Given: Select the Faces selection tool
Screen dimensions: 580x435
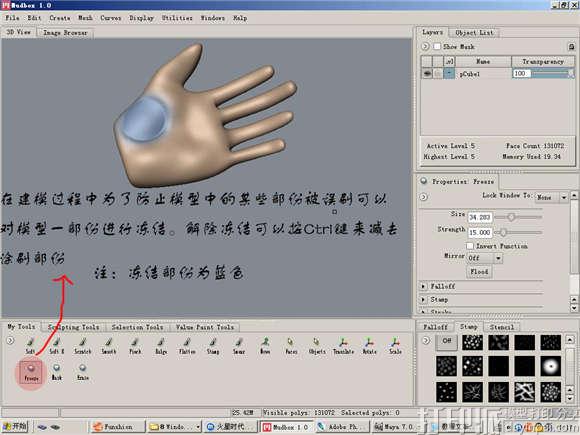Looking at the screenshot, I should [x=291, y=345].
